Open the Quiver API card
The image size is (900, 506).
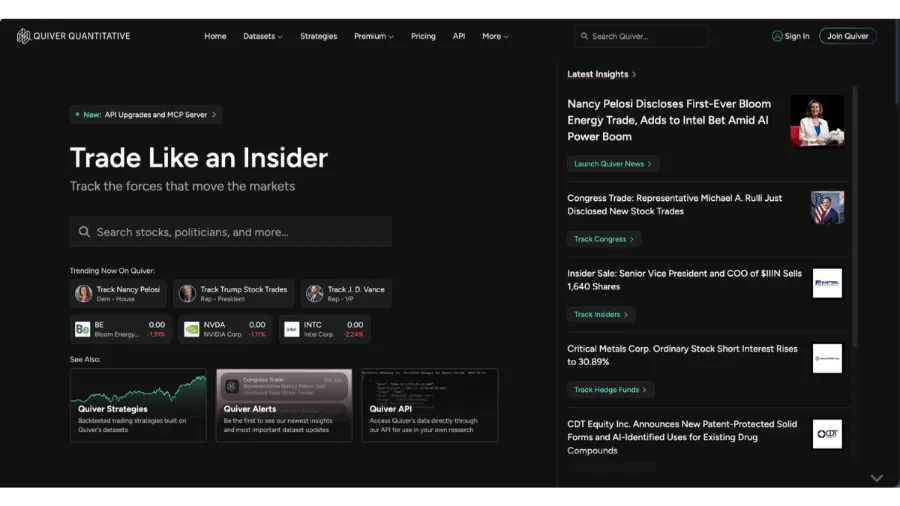pyautogui.click(x=430, y=405)
